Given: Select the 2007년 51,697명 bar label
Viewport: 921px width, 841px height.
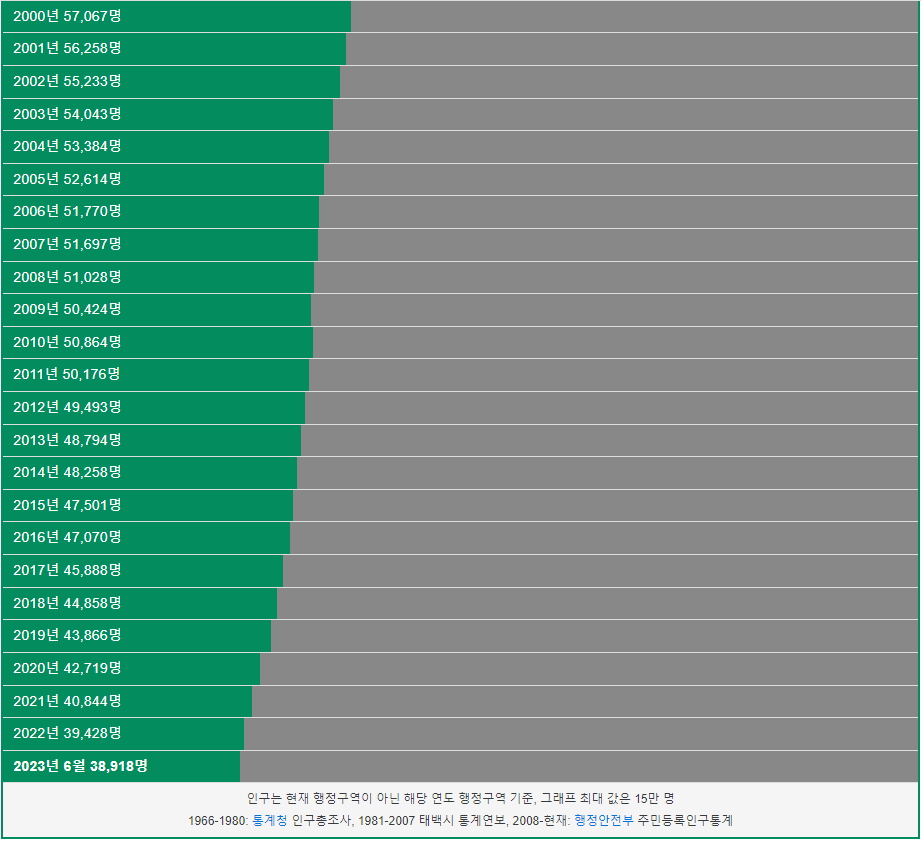Looking at the screenshot, I should tap(67, 244).
